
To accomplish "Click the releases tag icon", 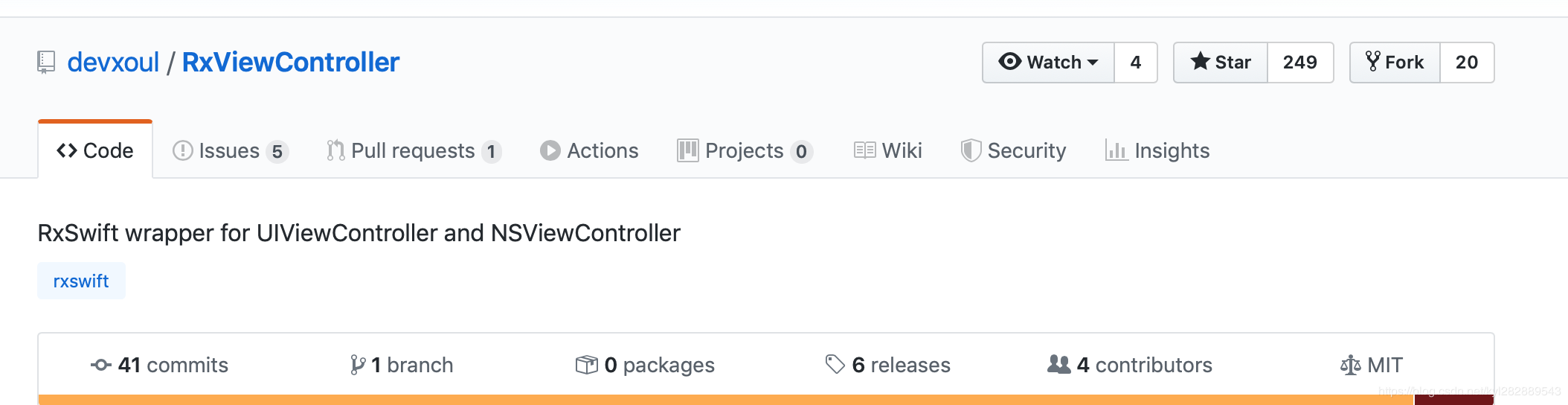I will pos(835,364).
